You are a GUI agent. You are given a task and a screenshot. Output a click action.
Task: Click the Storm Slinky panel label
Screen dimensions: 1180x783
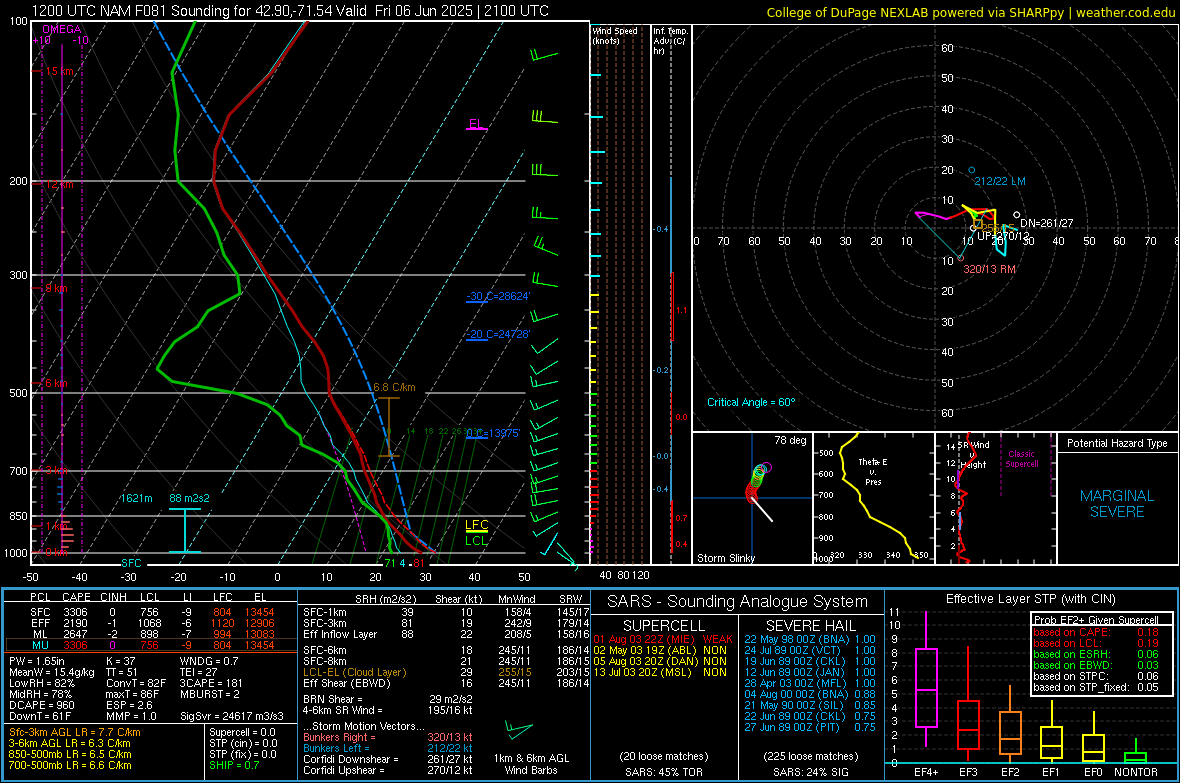[725, 558]
